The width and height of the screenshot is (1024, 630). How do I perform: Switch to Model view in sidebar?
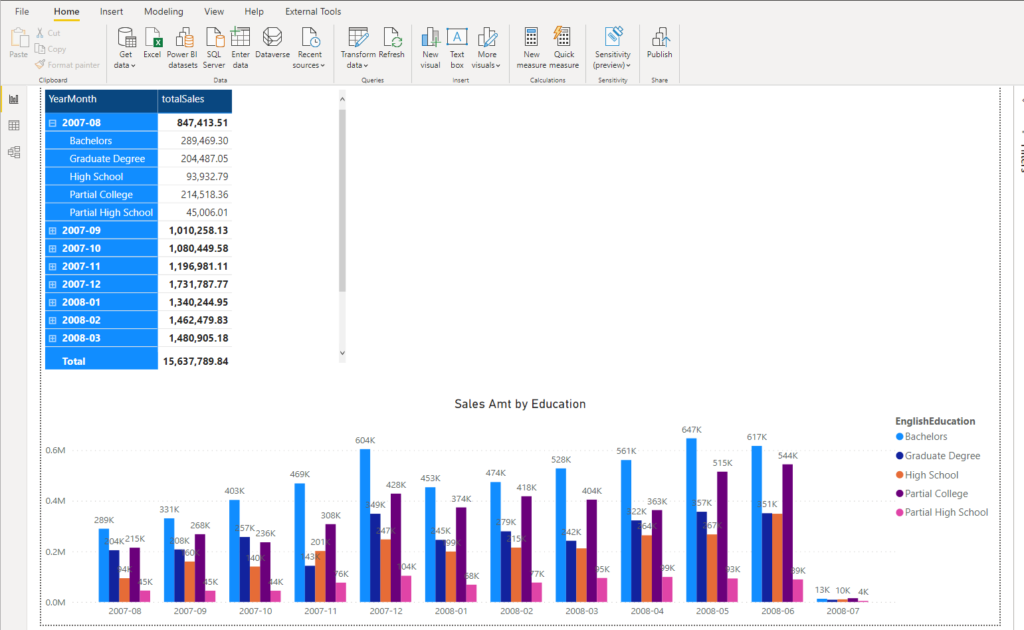click(x=14, y=152)
